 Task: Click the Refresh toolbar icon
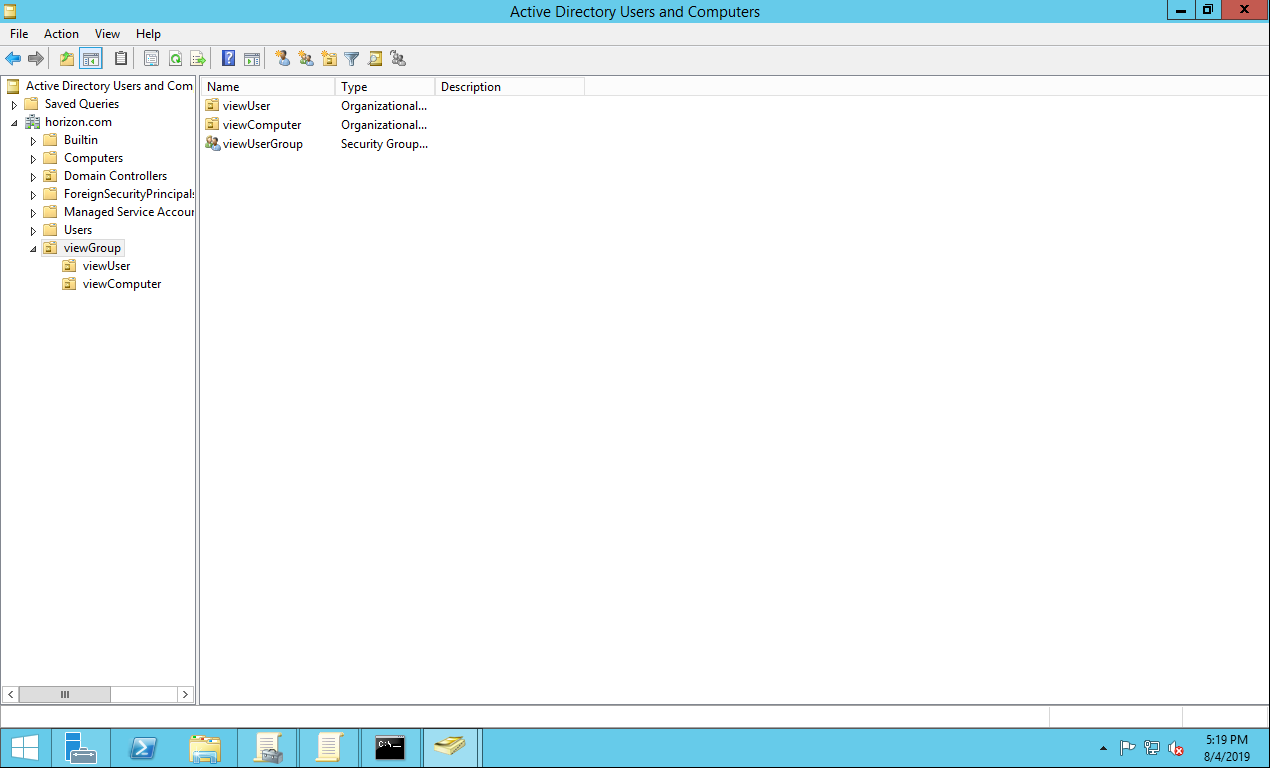[175, 59]
